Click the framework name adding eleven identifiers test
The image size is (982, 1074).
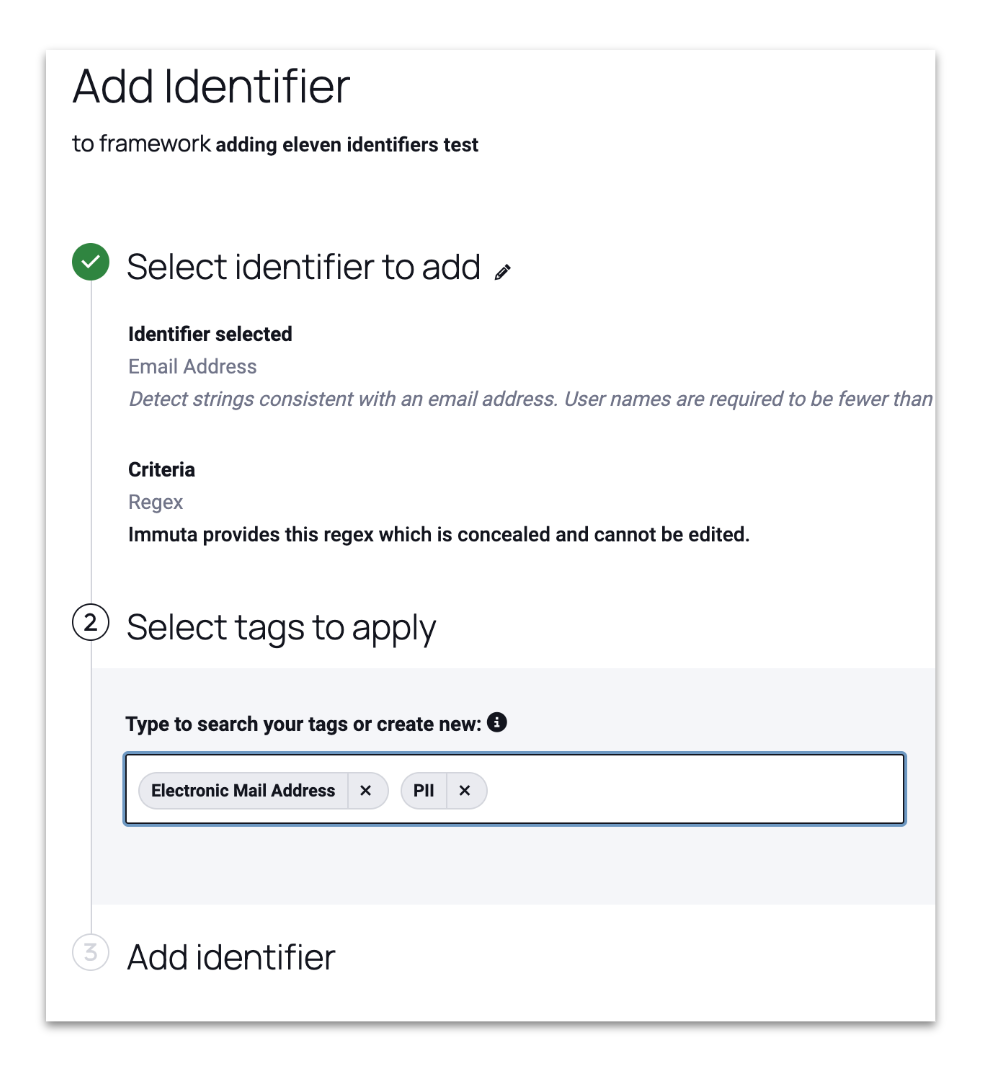pyautogui.click(x=347, y=145)
